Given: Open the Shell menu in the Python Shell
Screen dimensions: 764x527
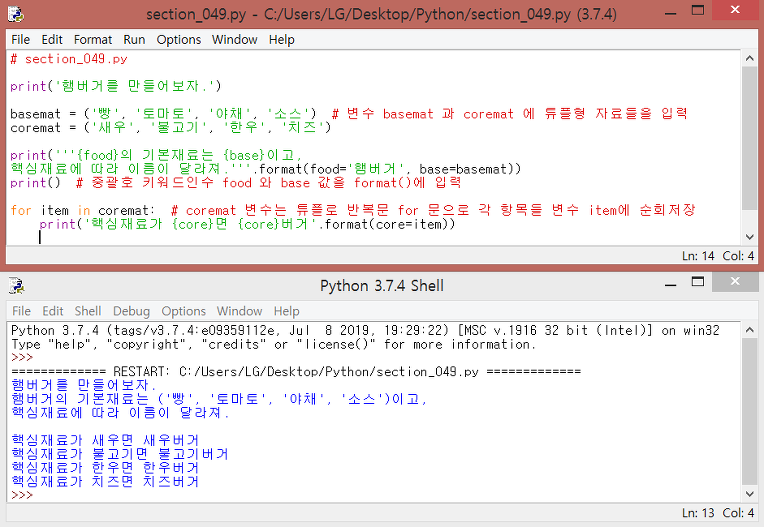Looking at the screenshot, I should pyautogui.click(x=88, y=311).
